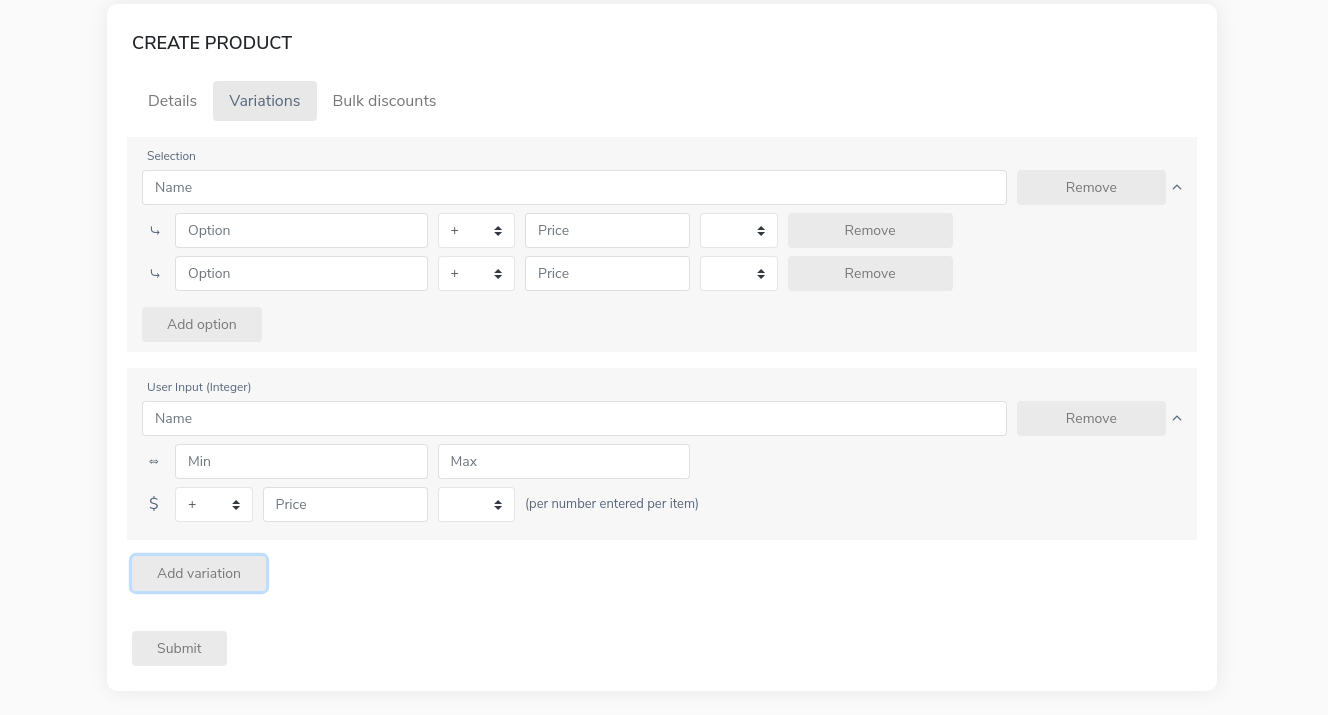Open the second option's plus sign dropdown
The width and height of the screenshot is (1328, 715).
(476, 273)
